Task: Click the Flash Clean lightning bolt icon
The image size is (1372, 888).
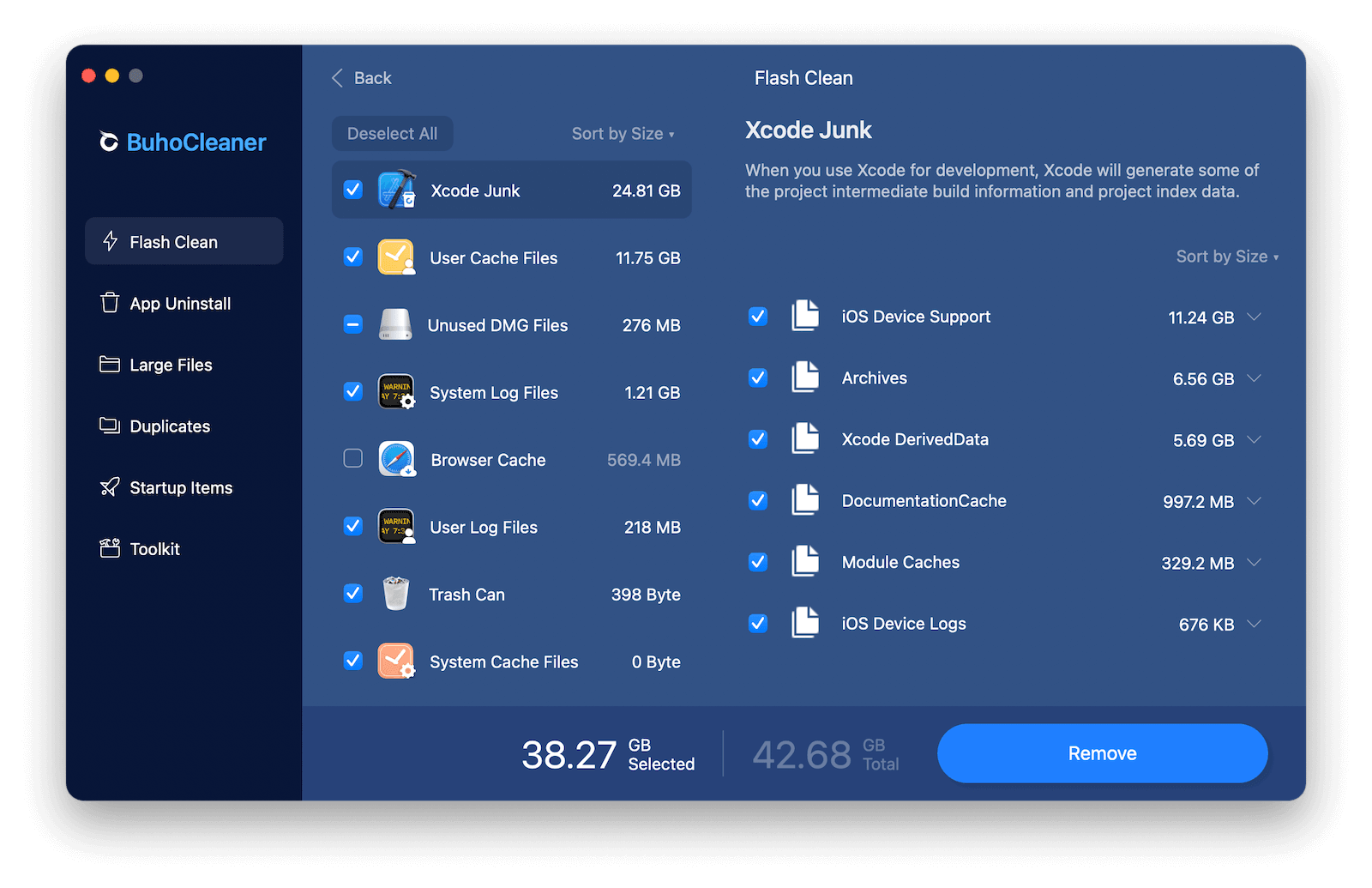Action: (x=110, y=241)
